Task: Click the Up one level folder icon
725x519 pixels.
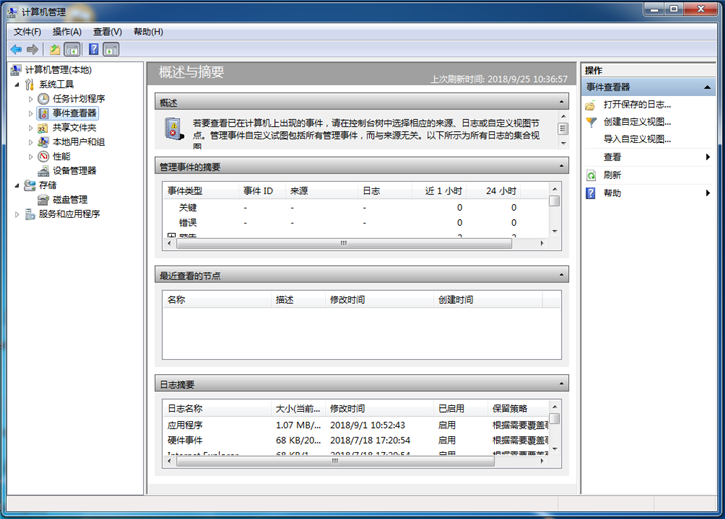Action: point(55,49)
